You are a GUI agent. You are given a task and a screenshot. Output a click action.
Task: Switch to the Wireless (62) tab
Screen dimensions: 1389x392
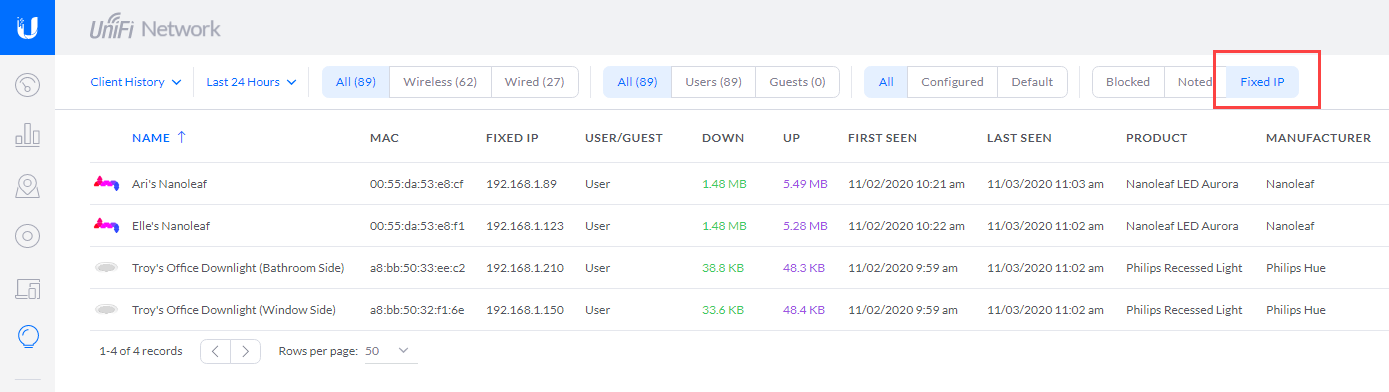coord(440,82)
